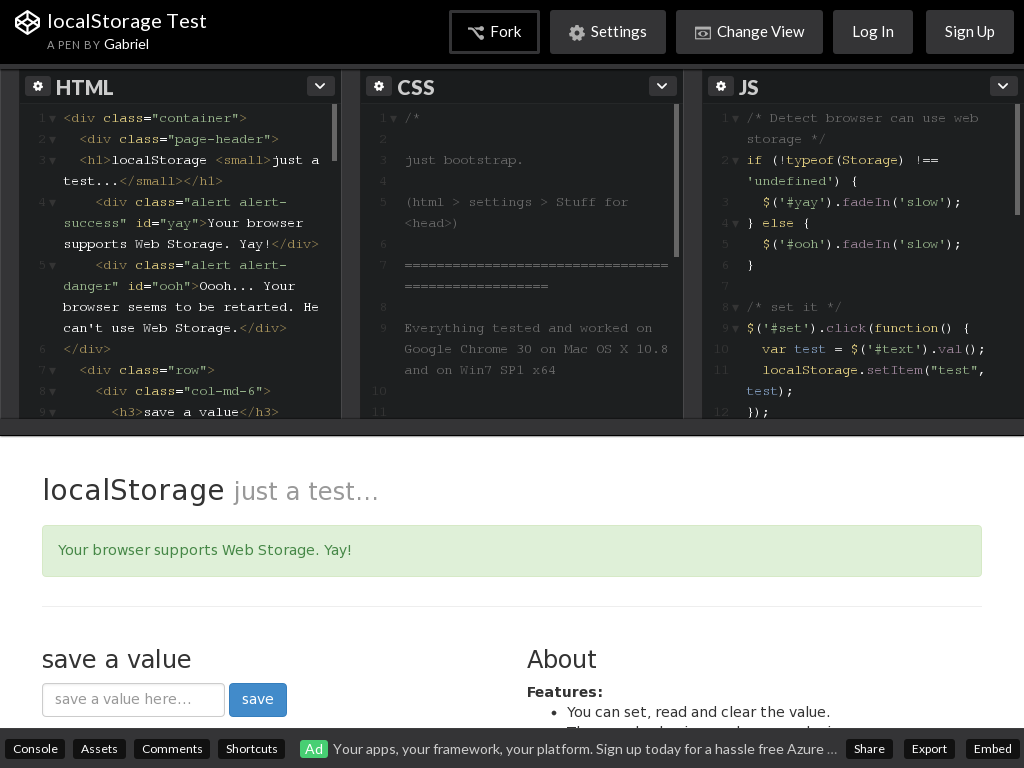This screenshot has height=768, width=1024.
Task: Click the Log In button
Action: [872, 32]
